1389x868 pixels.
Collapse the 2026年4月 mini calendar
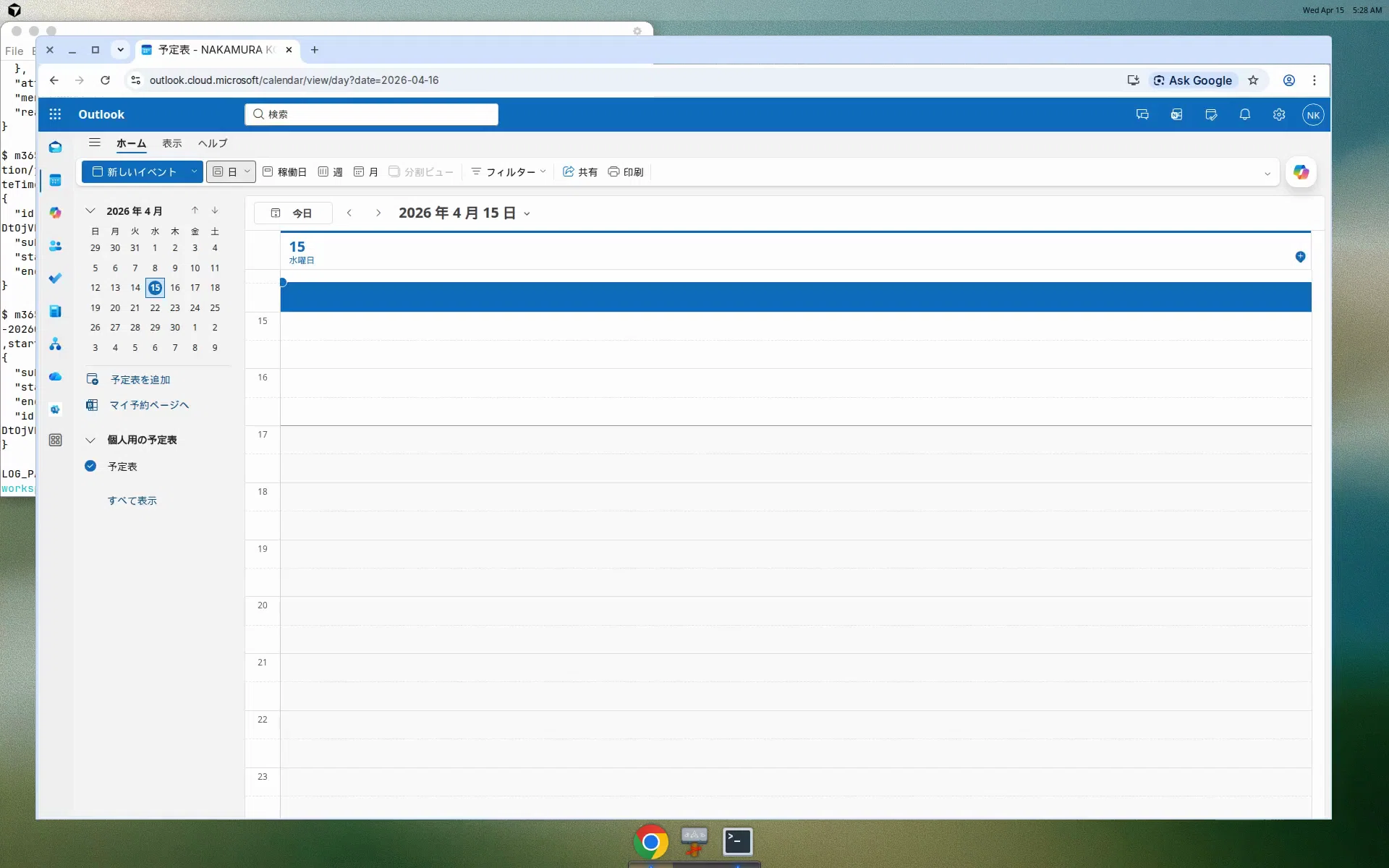pyautogui.click(x=90, y=211)
